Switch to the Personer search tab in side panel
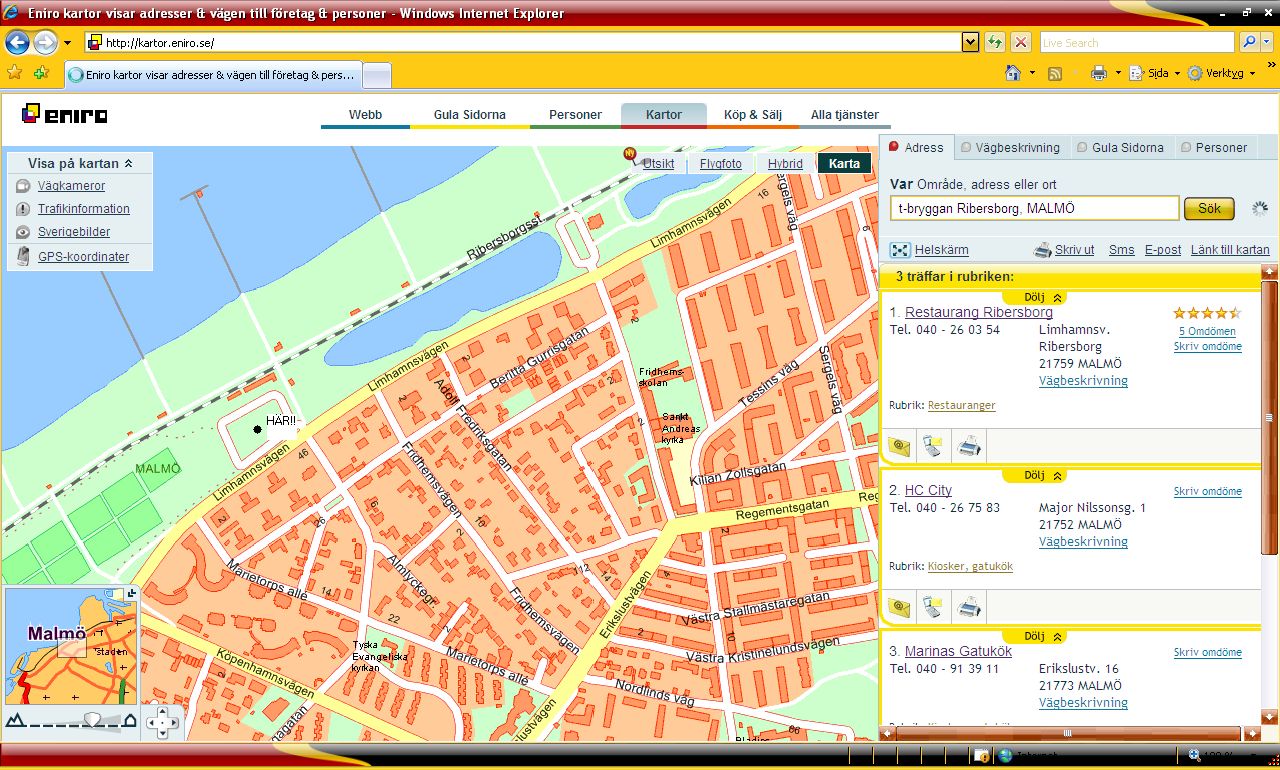Viewport: 1280px width, 770px height. point(1214,147)
